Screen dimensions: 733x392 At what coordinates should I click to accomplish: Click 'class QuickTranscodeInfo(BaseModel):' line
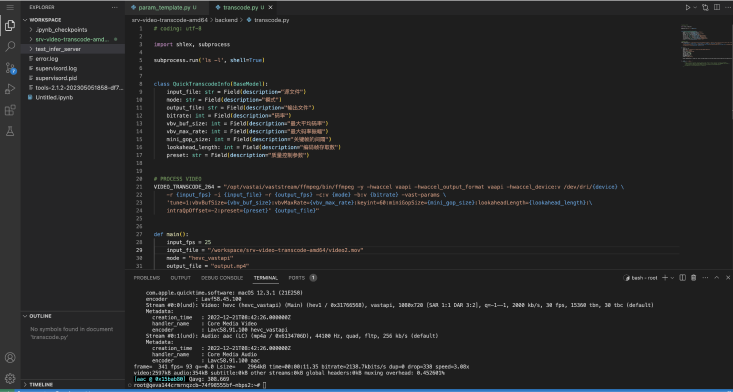211,84
